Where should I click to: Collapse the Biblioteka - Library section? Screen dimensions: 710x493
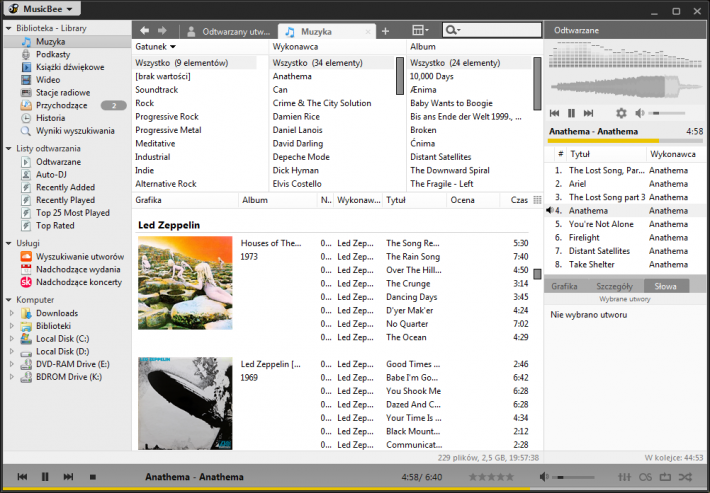(8, 28)
